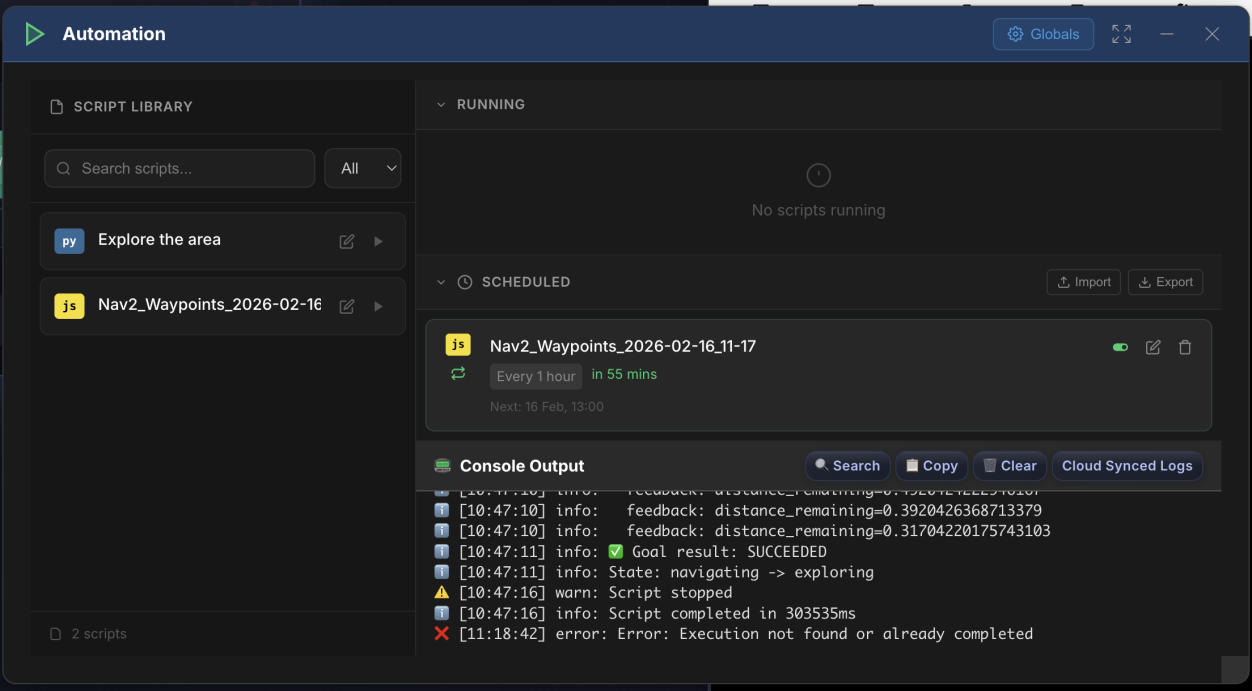Run the Explore the area script

378,240
